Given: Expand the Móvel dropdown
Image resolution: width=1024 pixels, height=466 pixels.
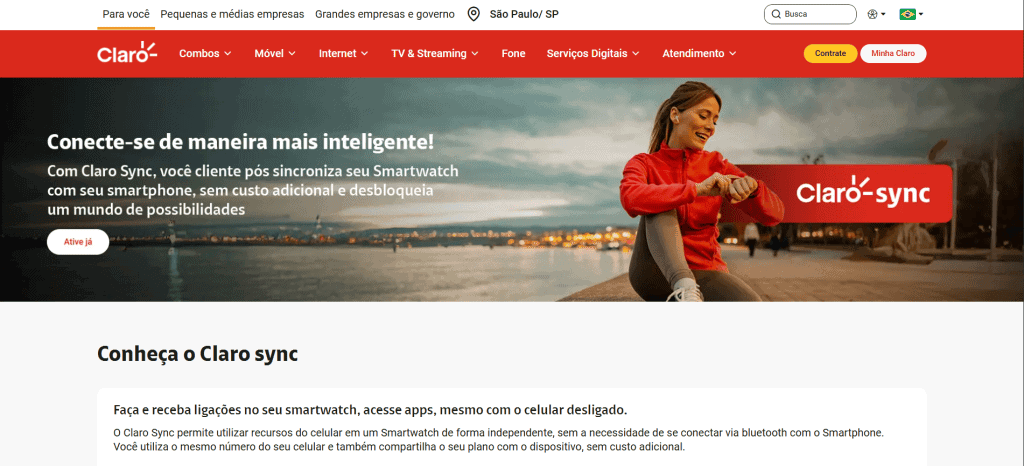Looking at the screenshot, I should click(275, 54).
